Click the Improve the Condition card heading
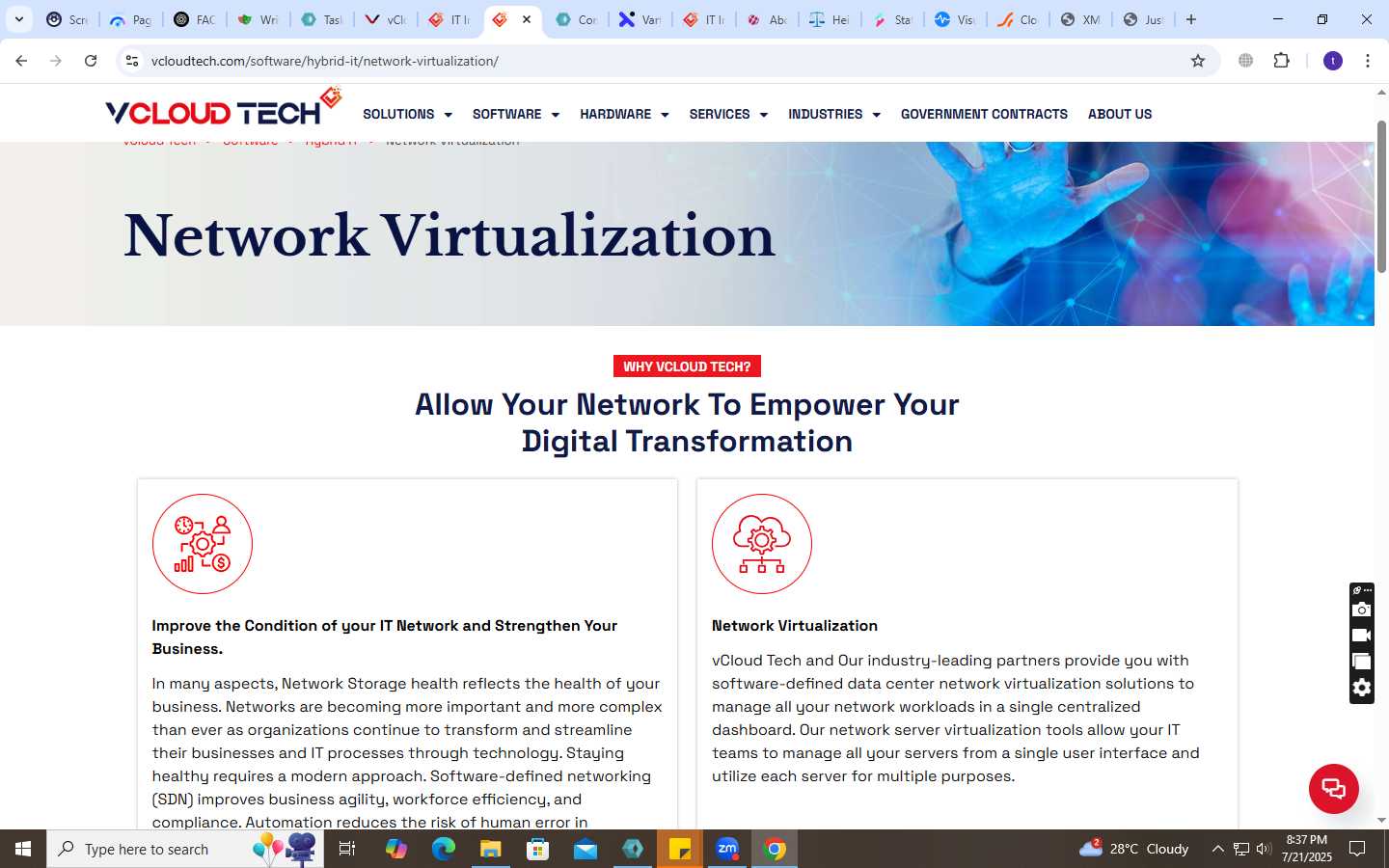This screenshot has height=868, width=1389. (385, 637)
